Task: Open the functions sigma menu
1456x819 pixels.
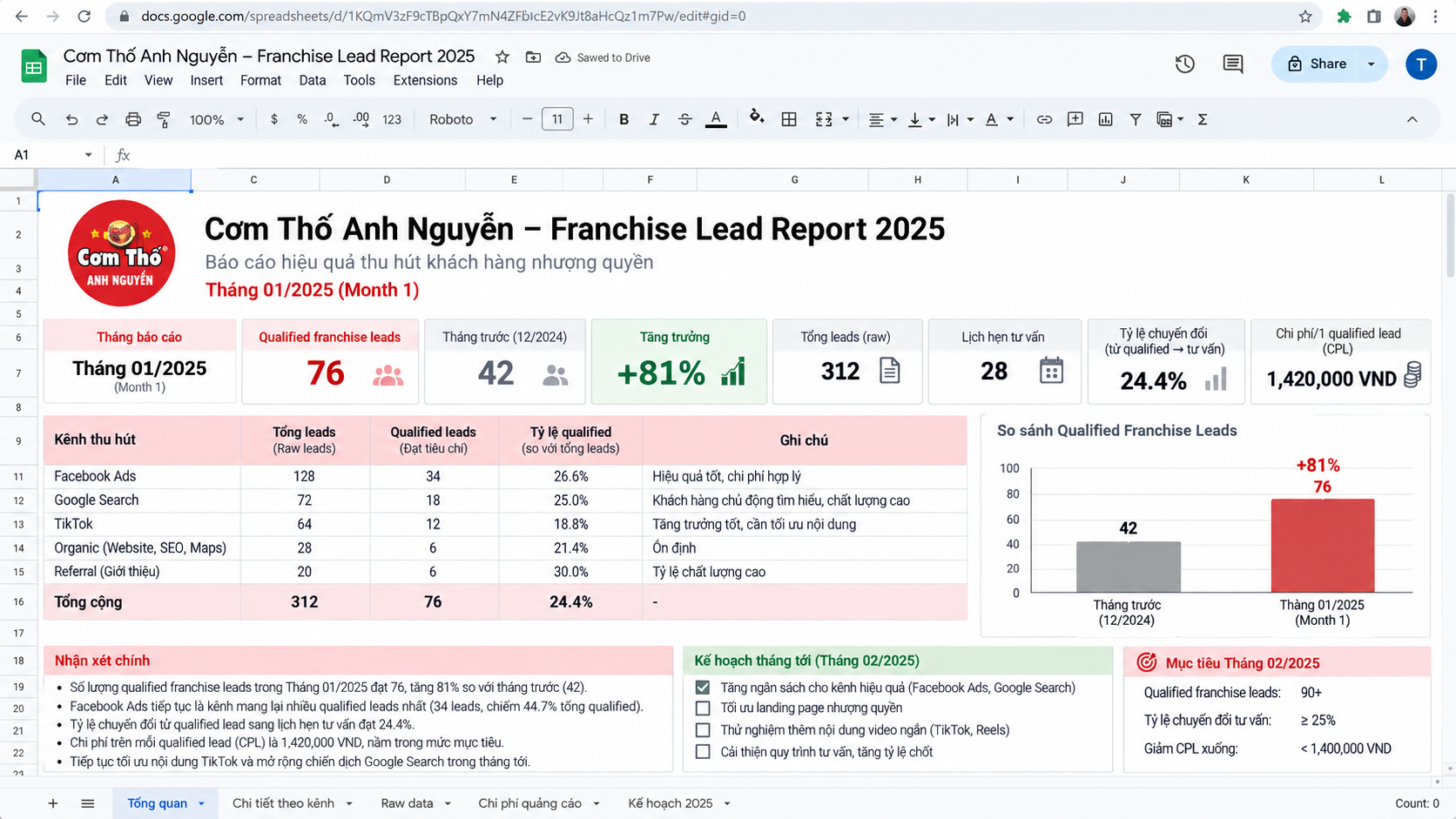Action: (x=1203, y=119)
